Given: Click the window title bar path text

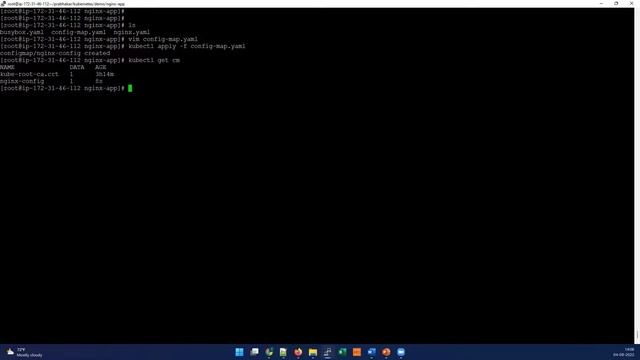Looking at the screenshot, I should point(66,4).
